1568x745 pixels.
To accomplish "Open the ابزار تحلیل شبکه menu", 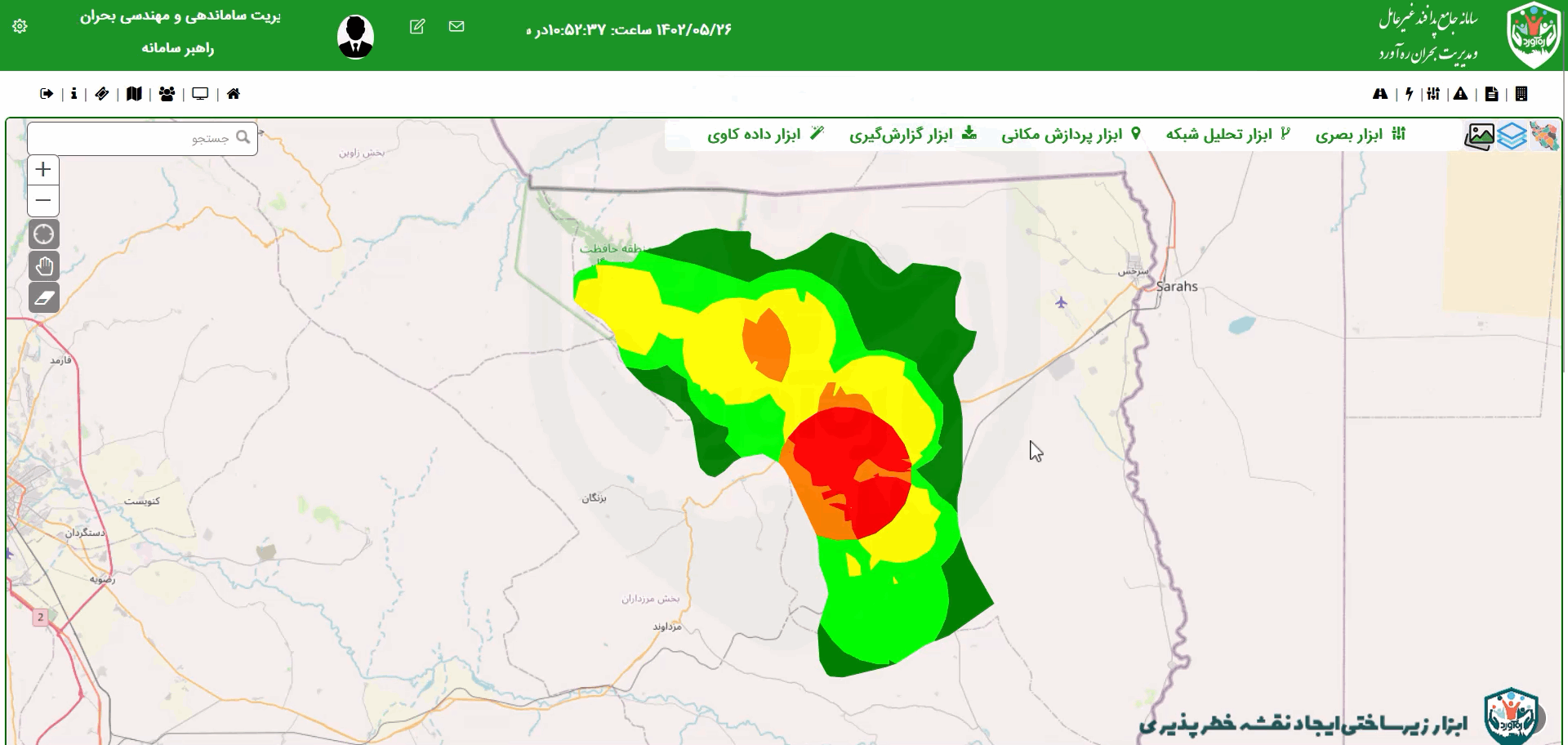I will (1228, 135).
